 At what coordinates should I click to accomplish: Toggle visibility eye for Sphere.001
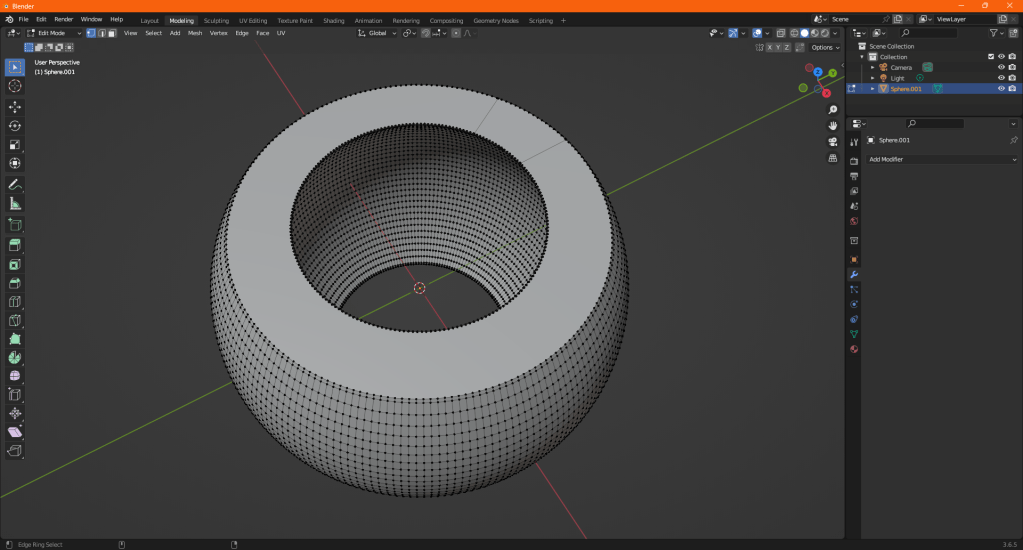[x=1001, y=88]
